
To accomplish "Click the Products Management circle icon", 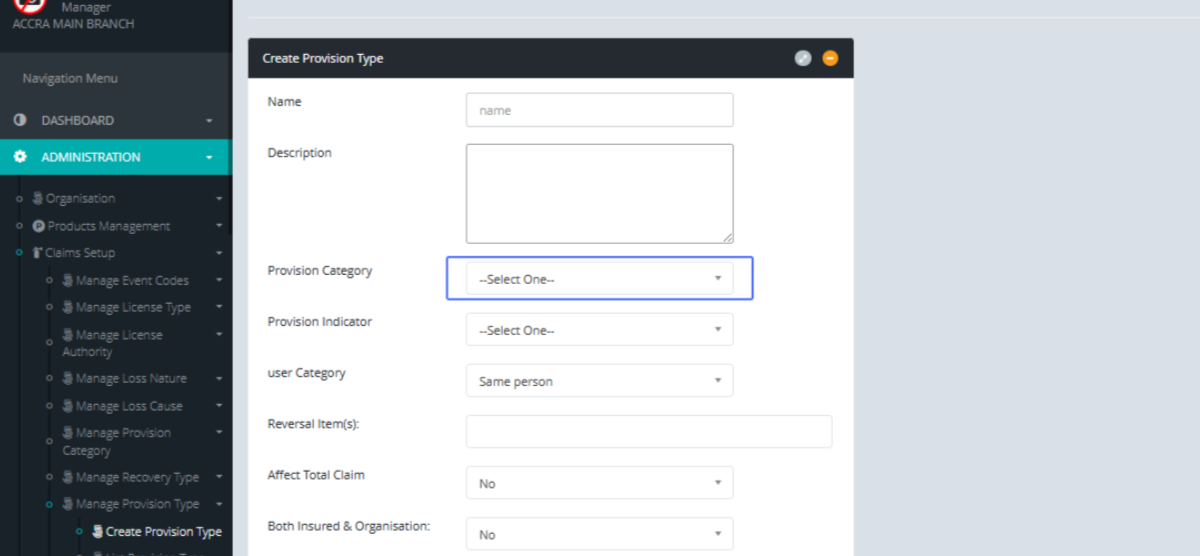I will pyautogui.click(x=39, y=226).
